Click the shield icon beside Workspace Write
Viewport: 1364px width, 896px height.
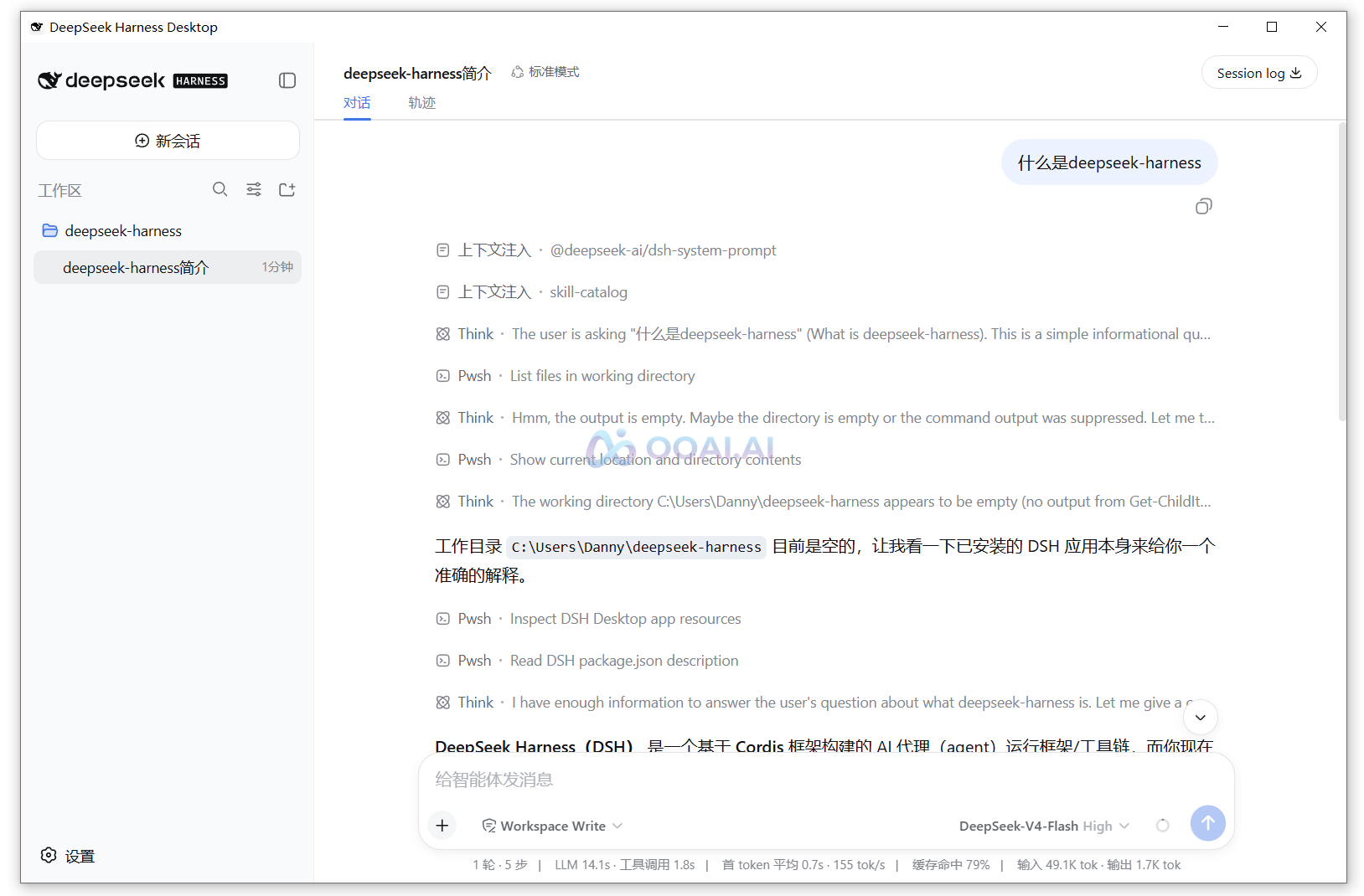point(489,826)
